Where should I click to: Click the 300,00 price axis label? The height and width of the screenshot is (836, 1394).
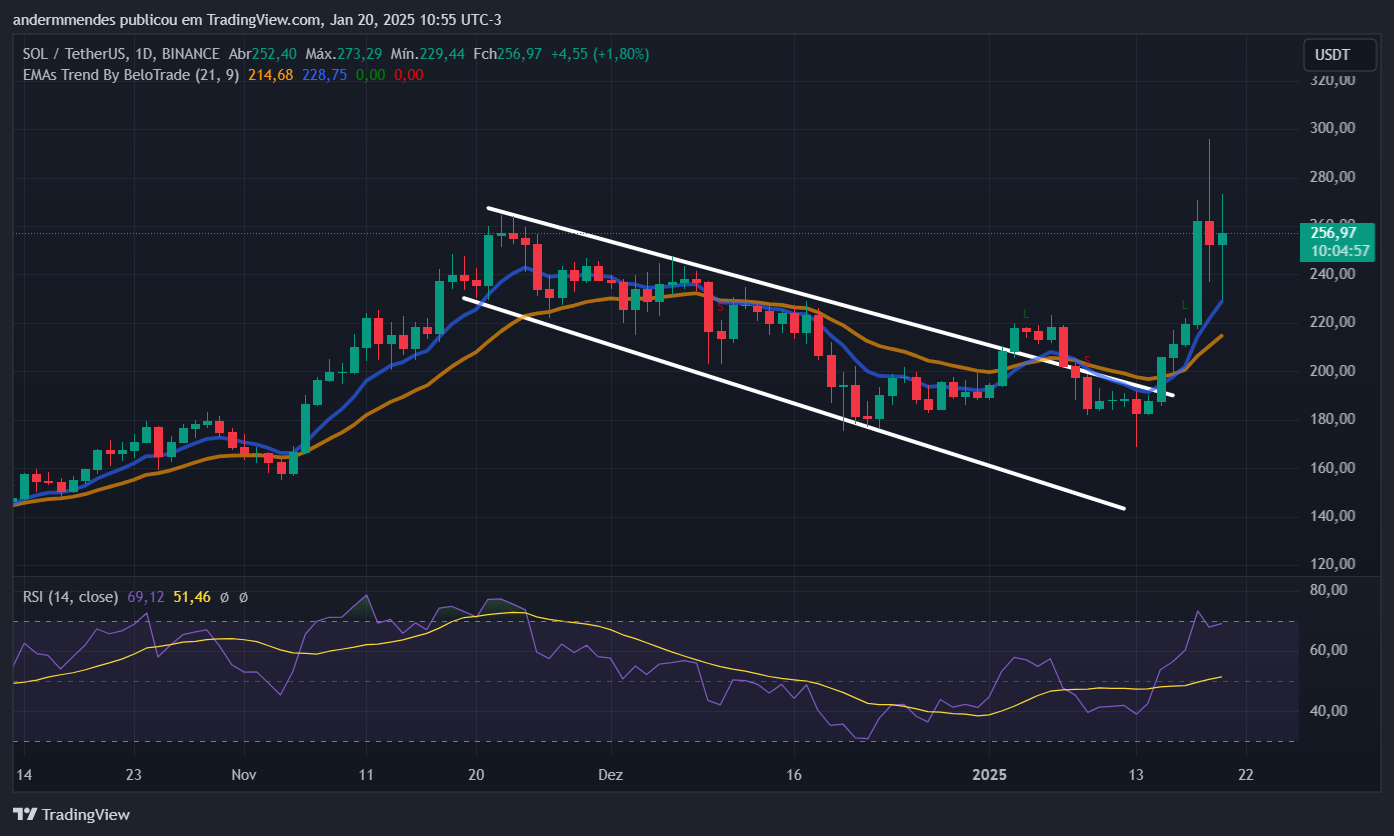[1333, 128]
